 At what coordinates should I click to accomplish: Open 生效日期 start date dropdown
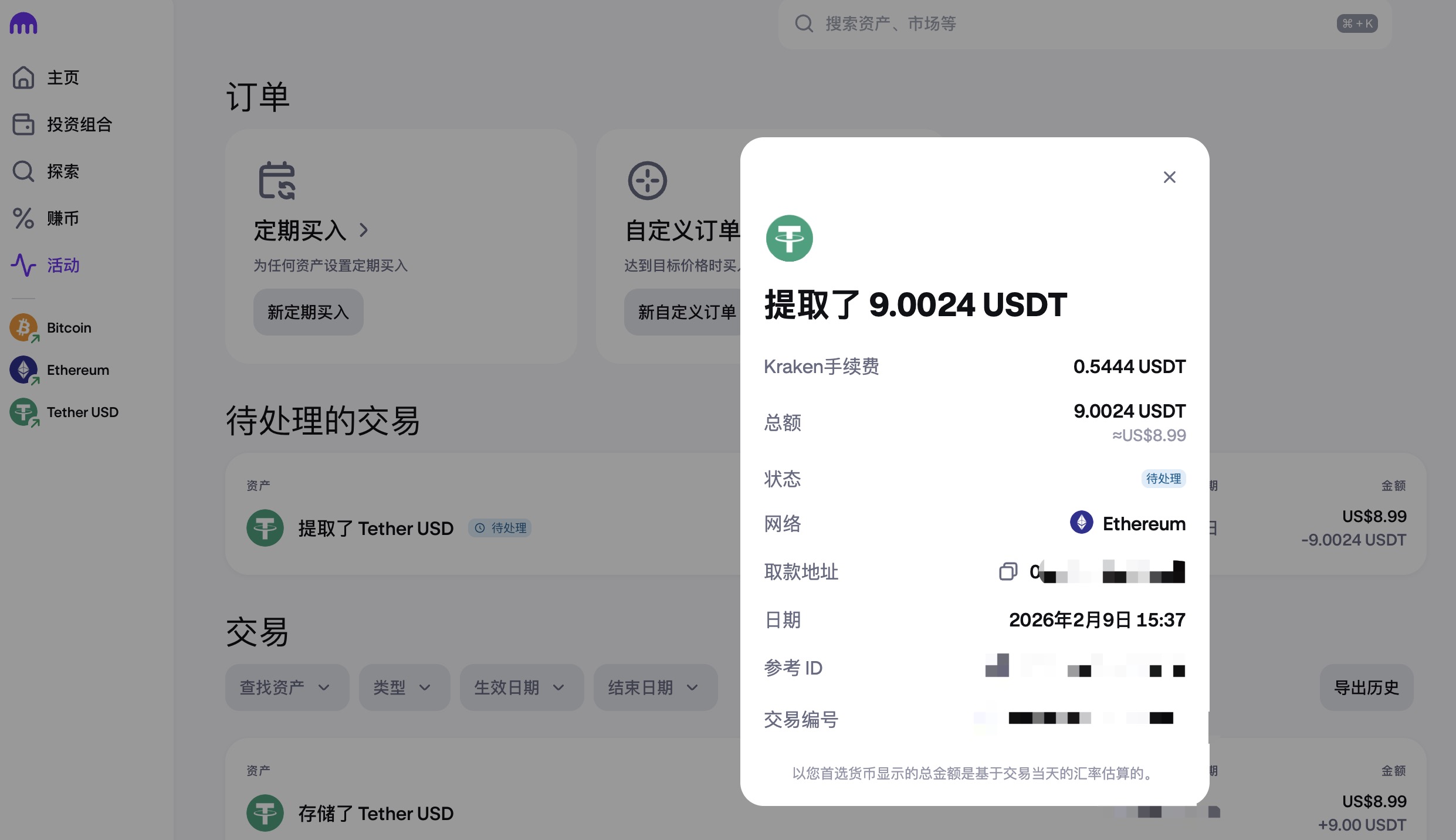point(521,687)
